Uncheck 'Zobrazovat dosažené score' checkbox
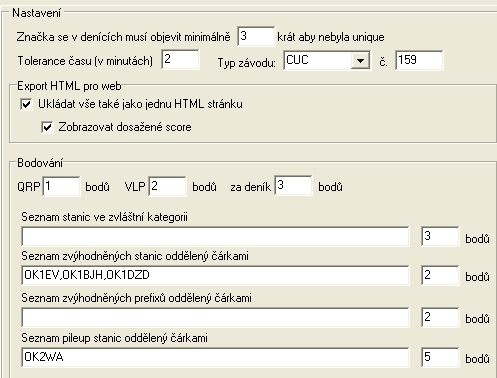Image resolution: width=497 pixels, height=378 pixels. pos(47,127)
